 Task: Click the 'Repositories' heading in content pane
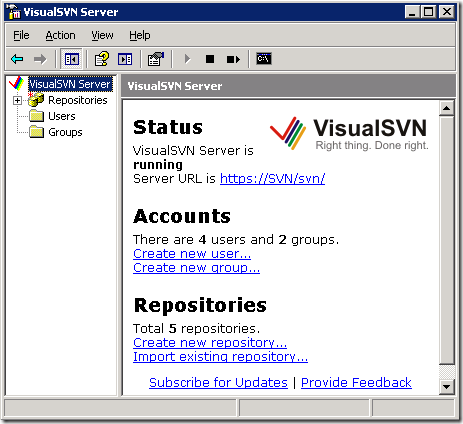coord(200,305)
